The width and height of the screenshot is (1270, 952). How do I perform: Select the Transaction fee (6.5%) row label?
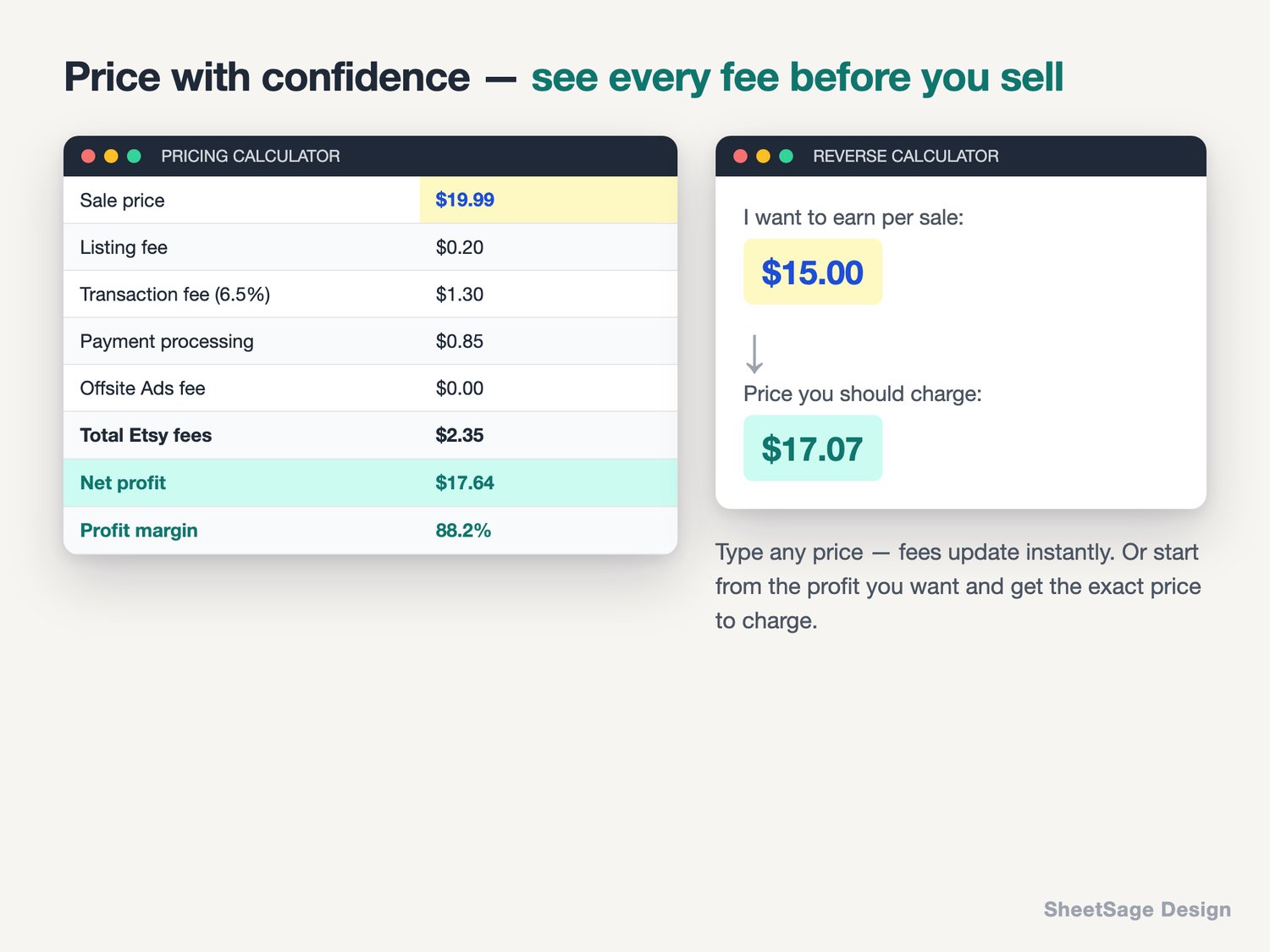pyautogui.click(x=175, y=294)
